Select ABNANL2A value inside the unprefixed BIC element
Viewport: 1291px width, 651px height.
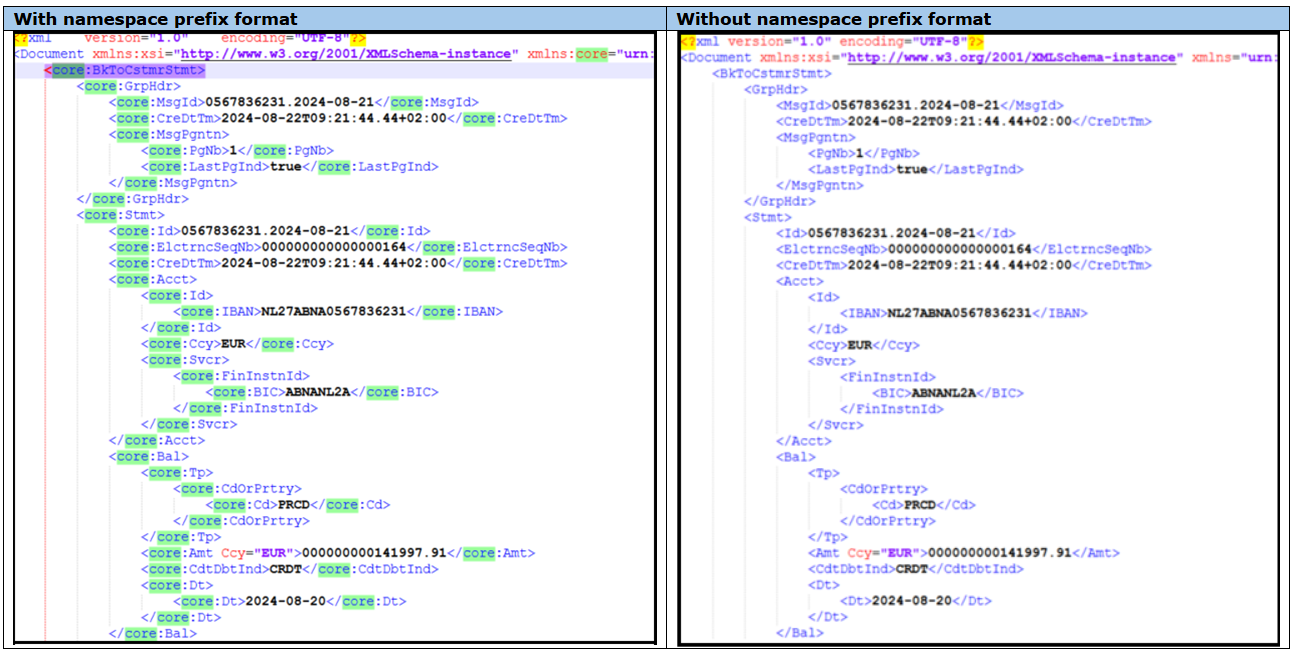click(943, 393)
